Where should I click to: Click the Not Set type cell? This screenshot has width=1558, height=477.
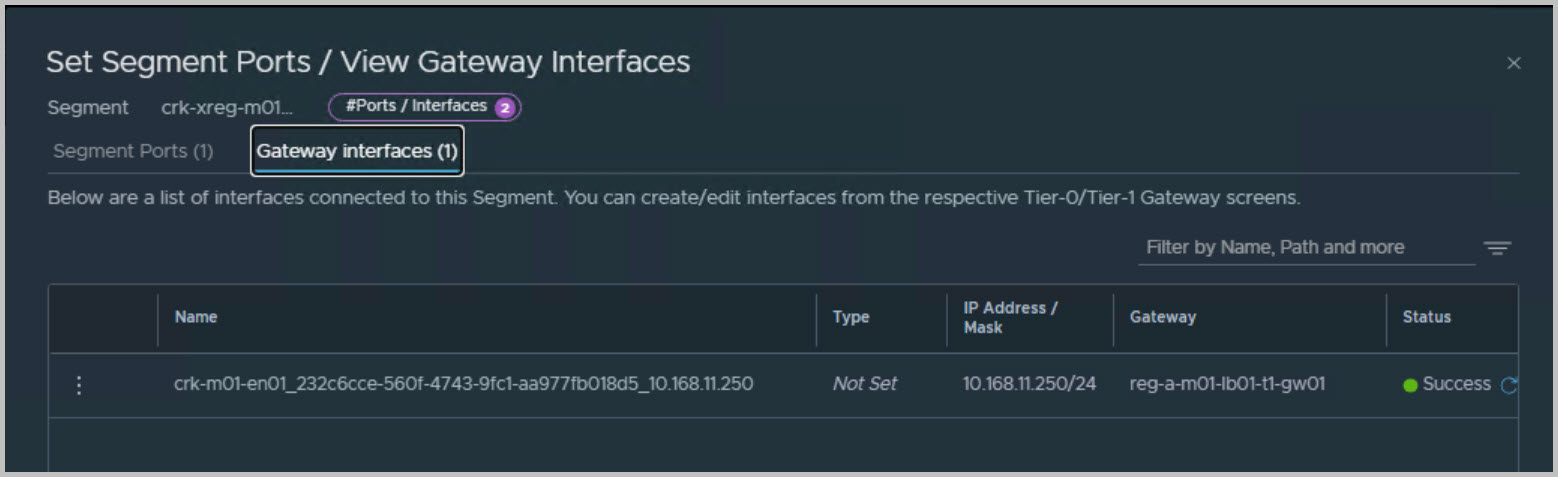(864, 384)
